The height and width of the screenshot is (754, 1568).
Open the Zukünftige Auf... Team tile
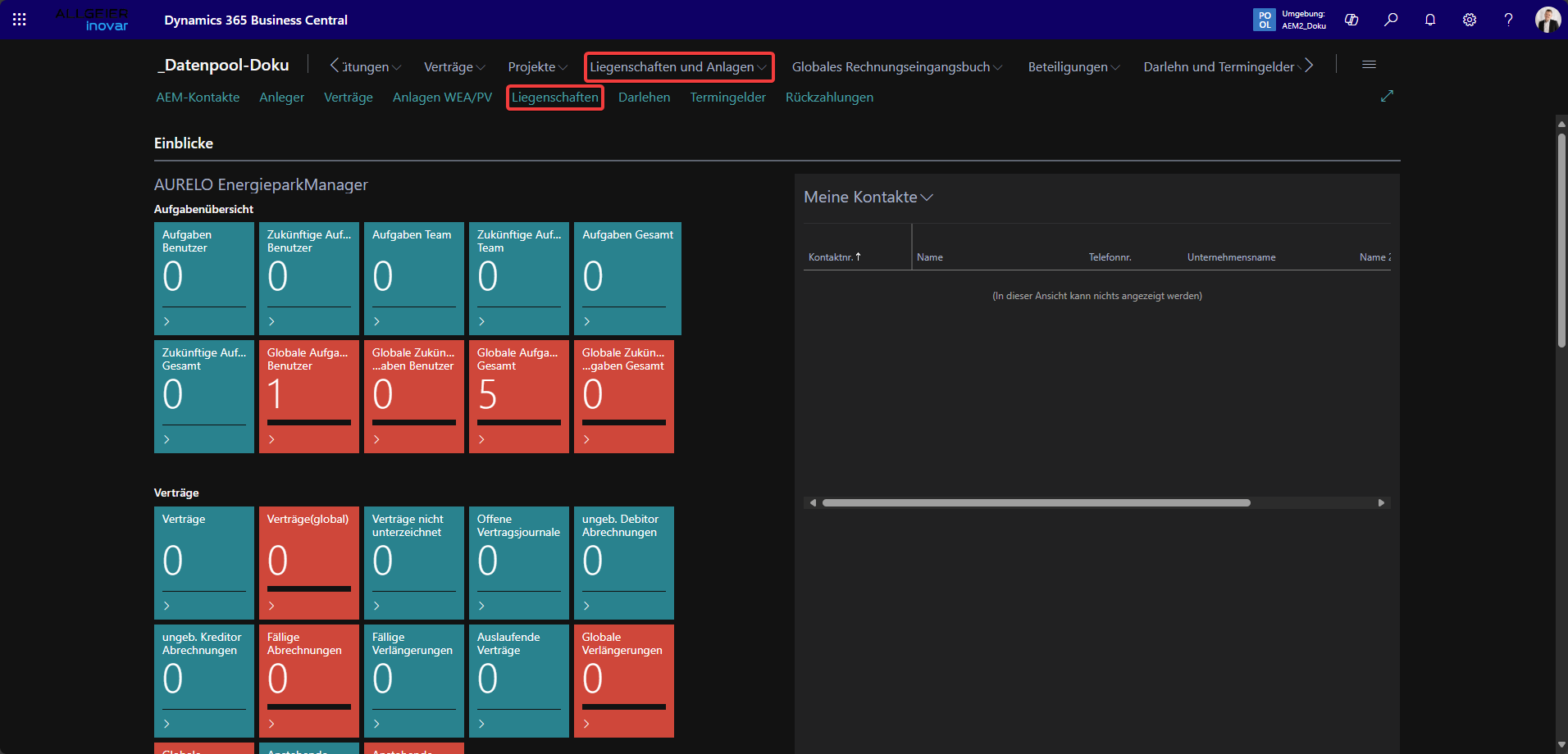tap(519, 279)
